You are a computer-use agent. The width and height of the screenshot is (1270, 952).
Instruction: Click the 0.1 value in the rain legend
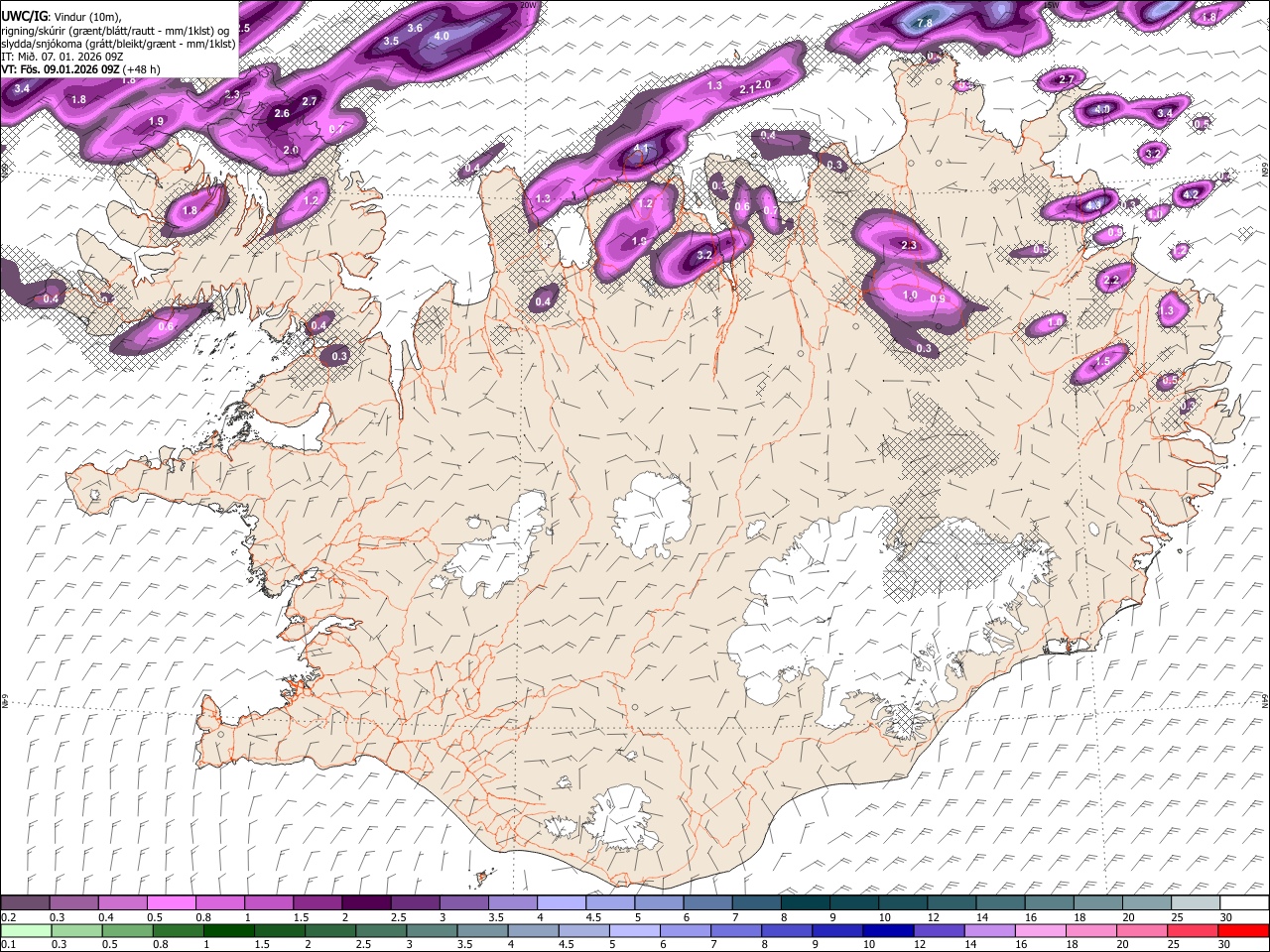9,944
